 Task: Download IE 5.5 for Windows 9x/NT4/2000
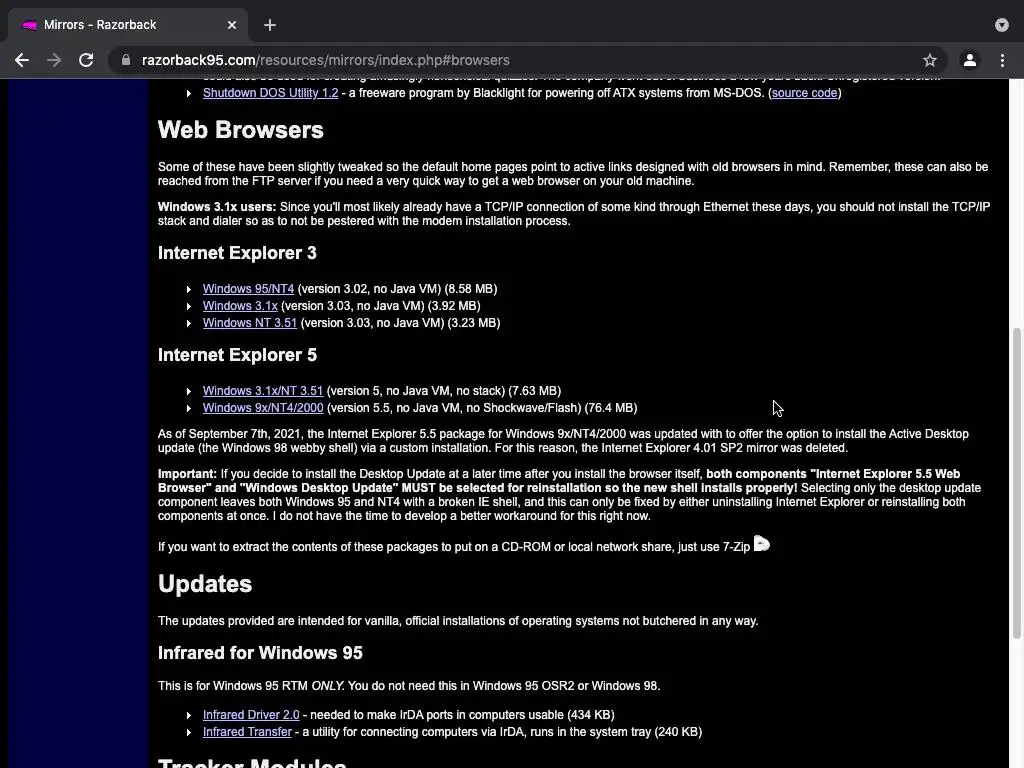pyautogui.click(x=263, y=408)
